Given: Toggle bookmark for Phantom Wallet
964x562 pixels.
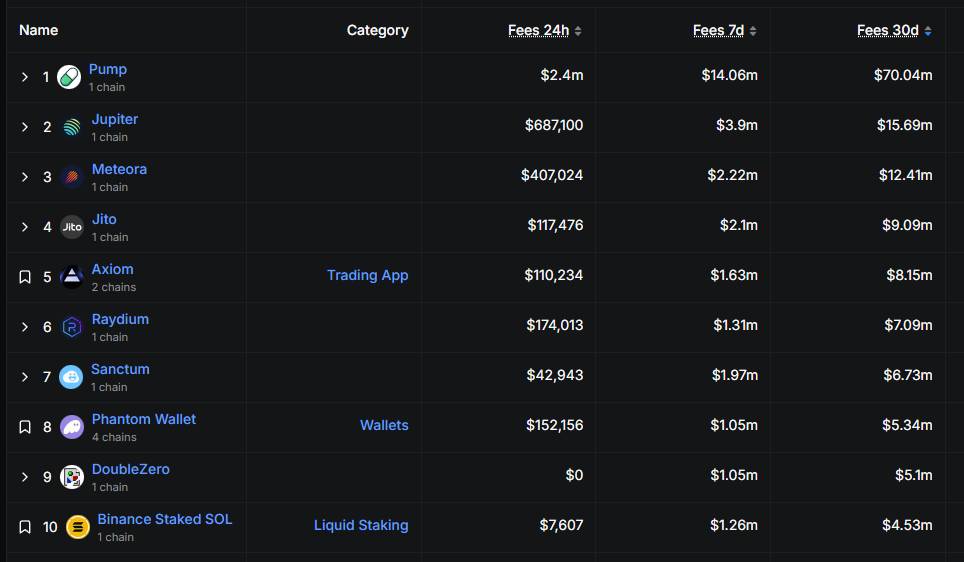Looking at the screenshot, I should pos(25,427).
